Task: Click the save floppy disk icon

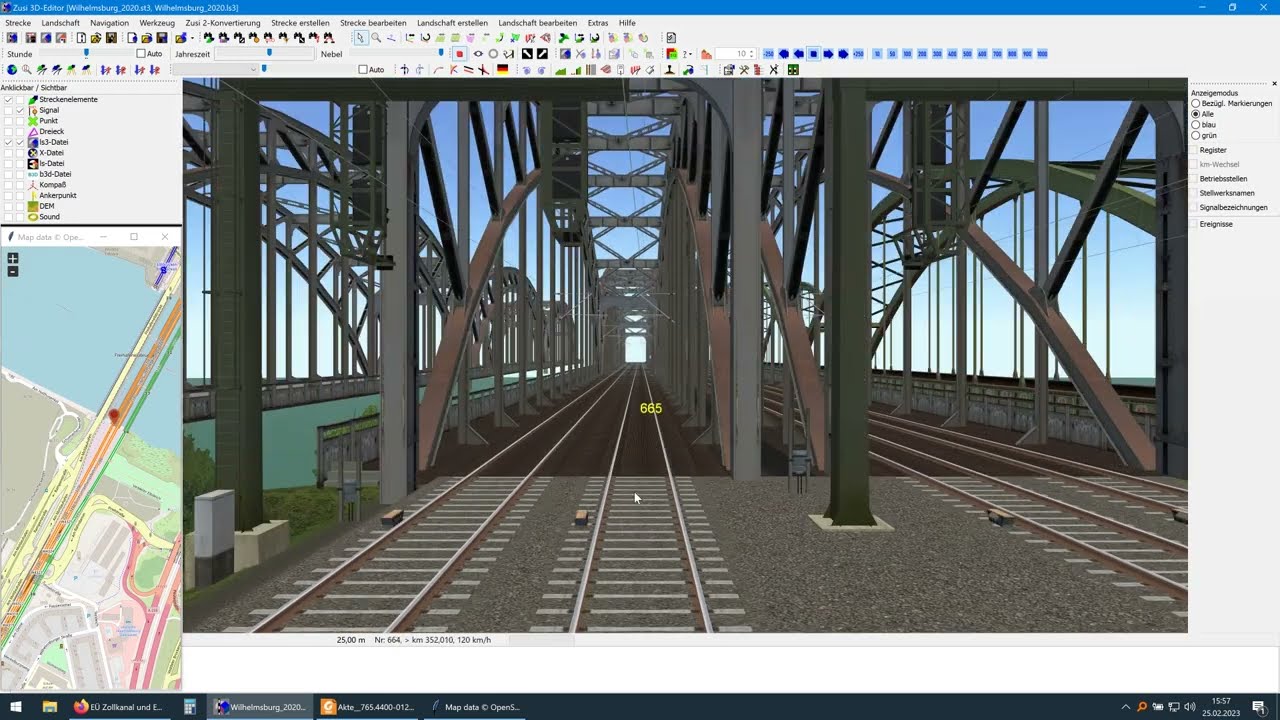Action: (161, 38)
